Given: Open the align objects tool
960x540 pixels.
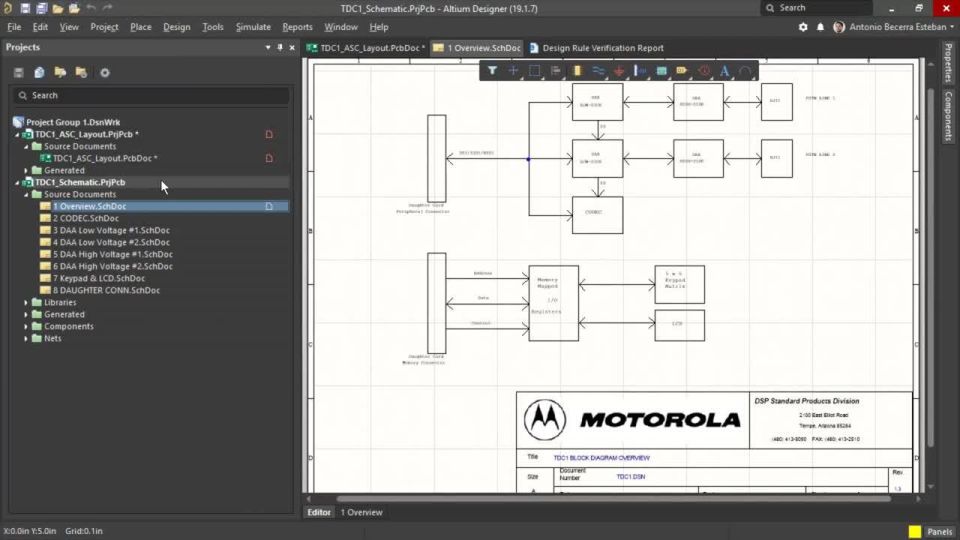Looking at the screenshot, I should (x=555, y=71).
